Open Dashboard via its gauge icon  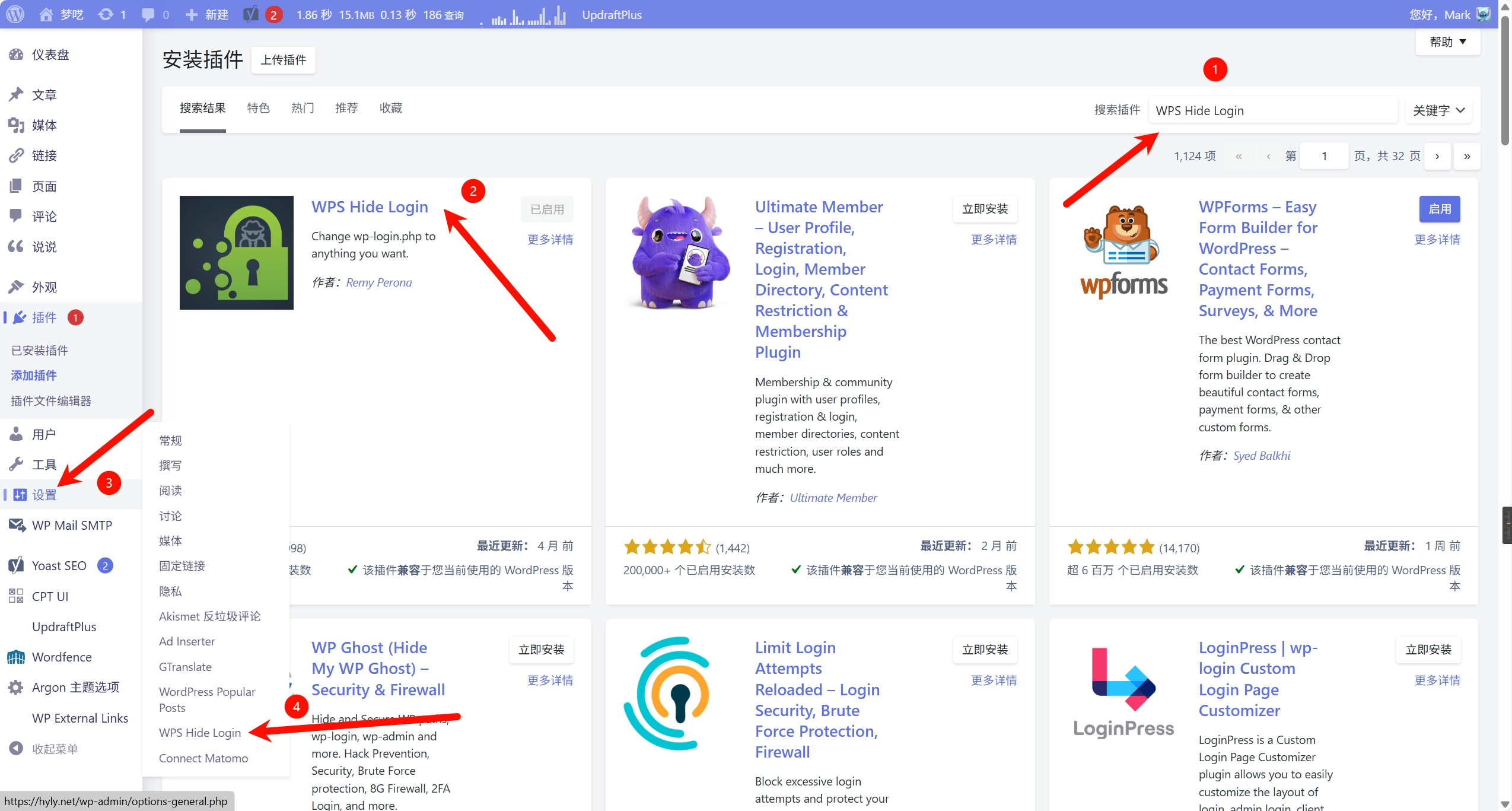click(16, 55)
